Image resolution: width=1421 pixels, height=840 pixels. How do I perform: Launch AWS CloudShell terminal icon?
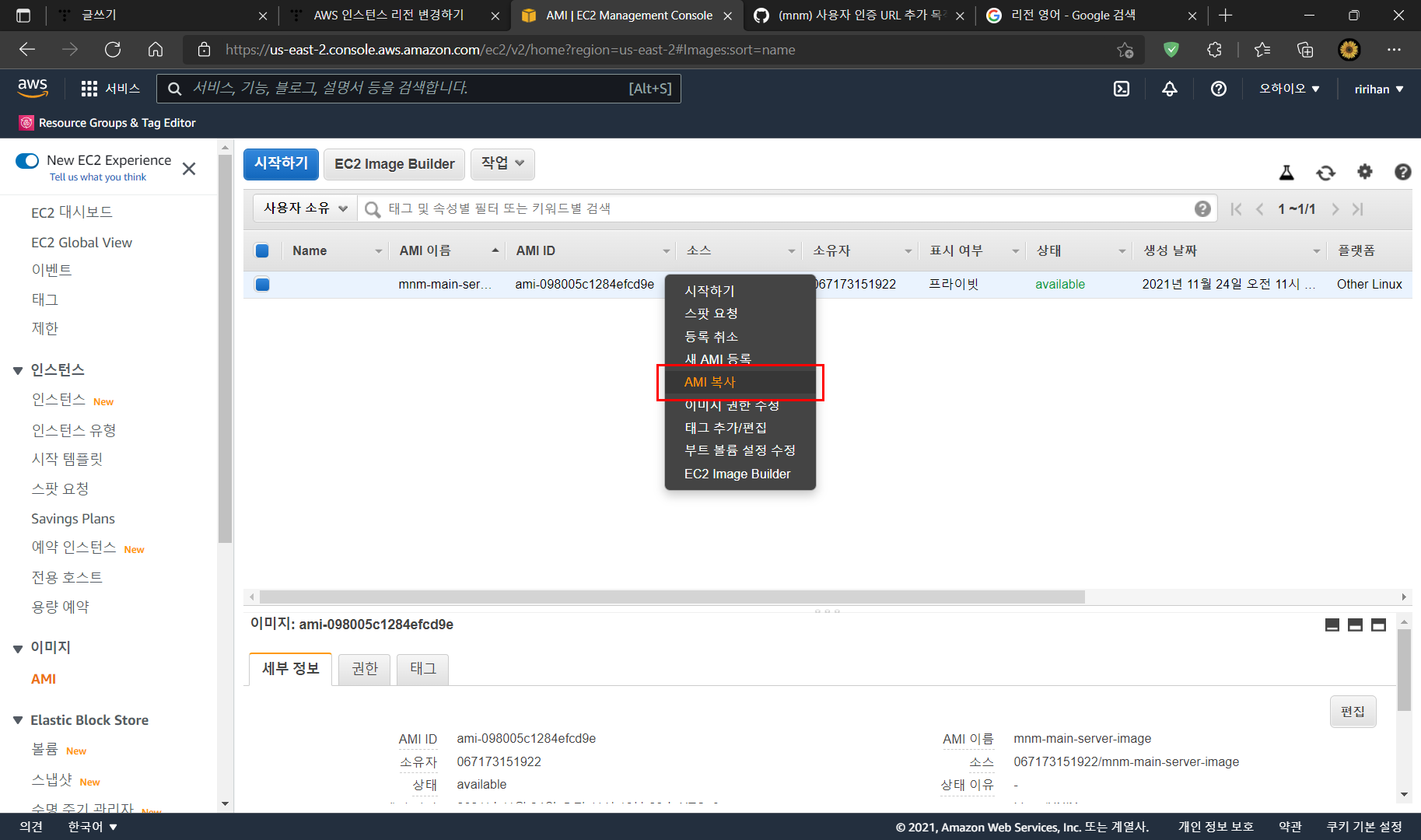1122,89
